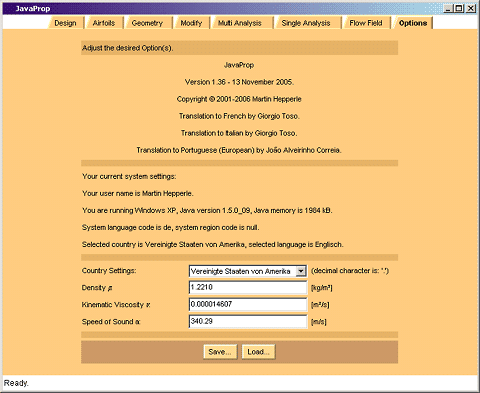Click the 'Speed of Sound' label
The height and width of the screenshot is (393, 480).
point(111,322)
